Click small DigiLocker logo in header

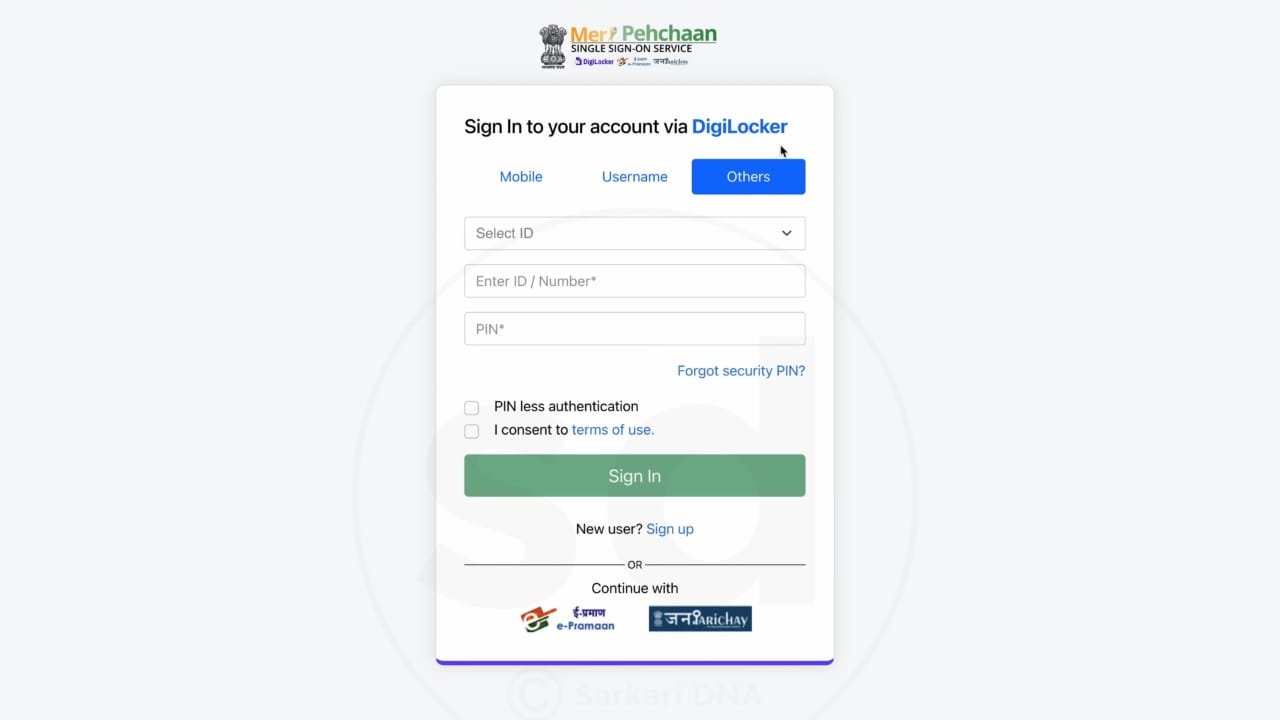(x=594, y=61)
